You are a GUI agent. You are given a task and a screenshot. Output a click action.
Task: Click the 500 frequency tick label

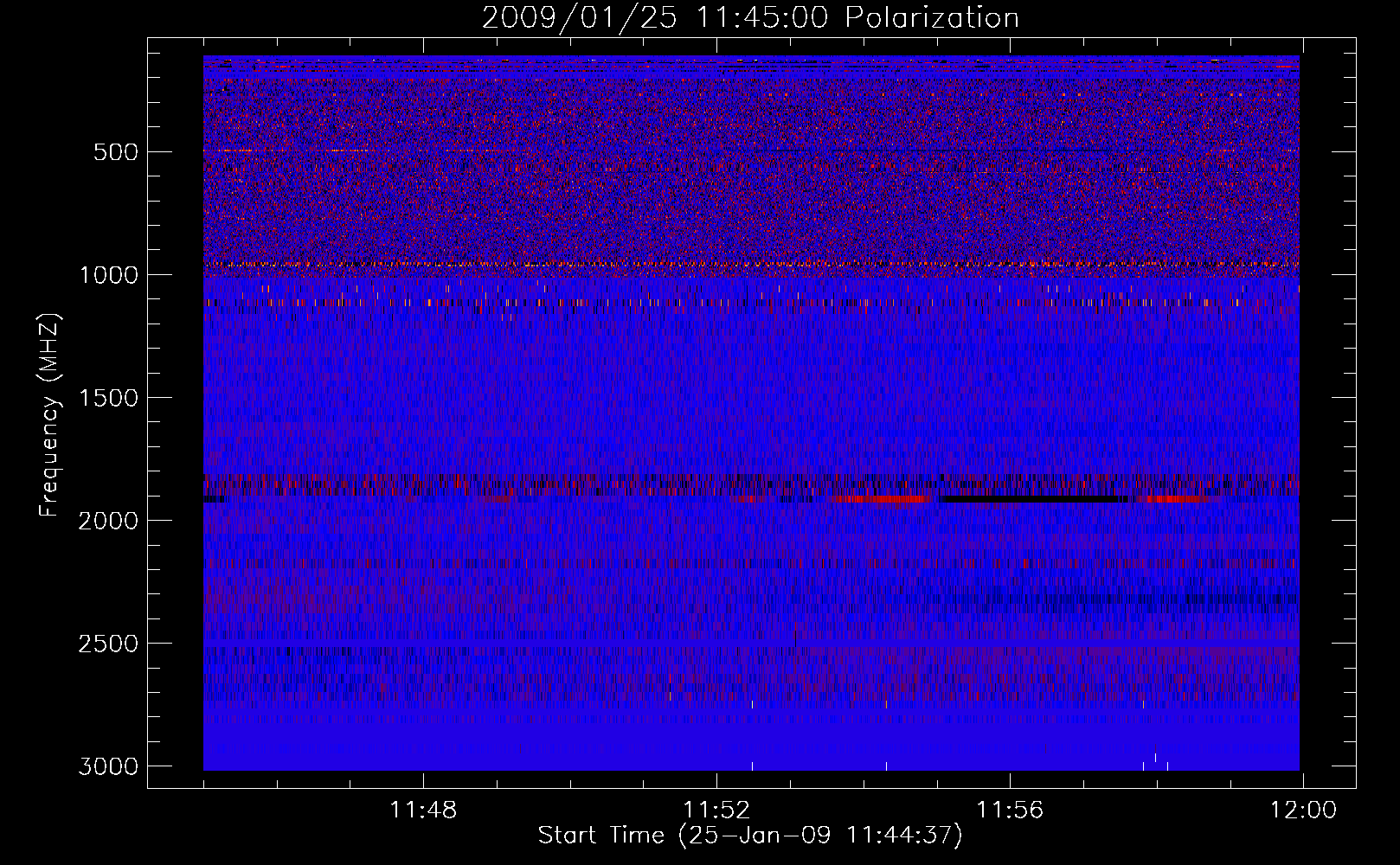point(116,152)
